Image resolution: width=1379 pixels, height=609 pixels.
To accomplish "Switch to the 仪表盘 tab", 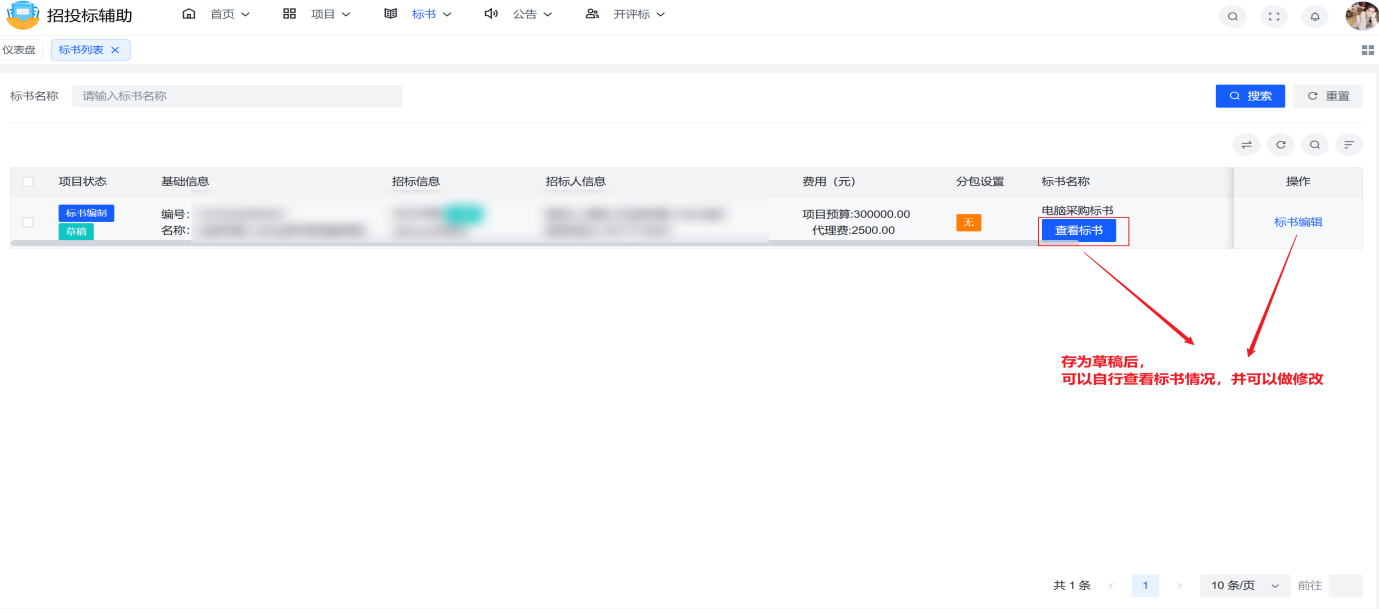I will (19, 50).
